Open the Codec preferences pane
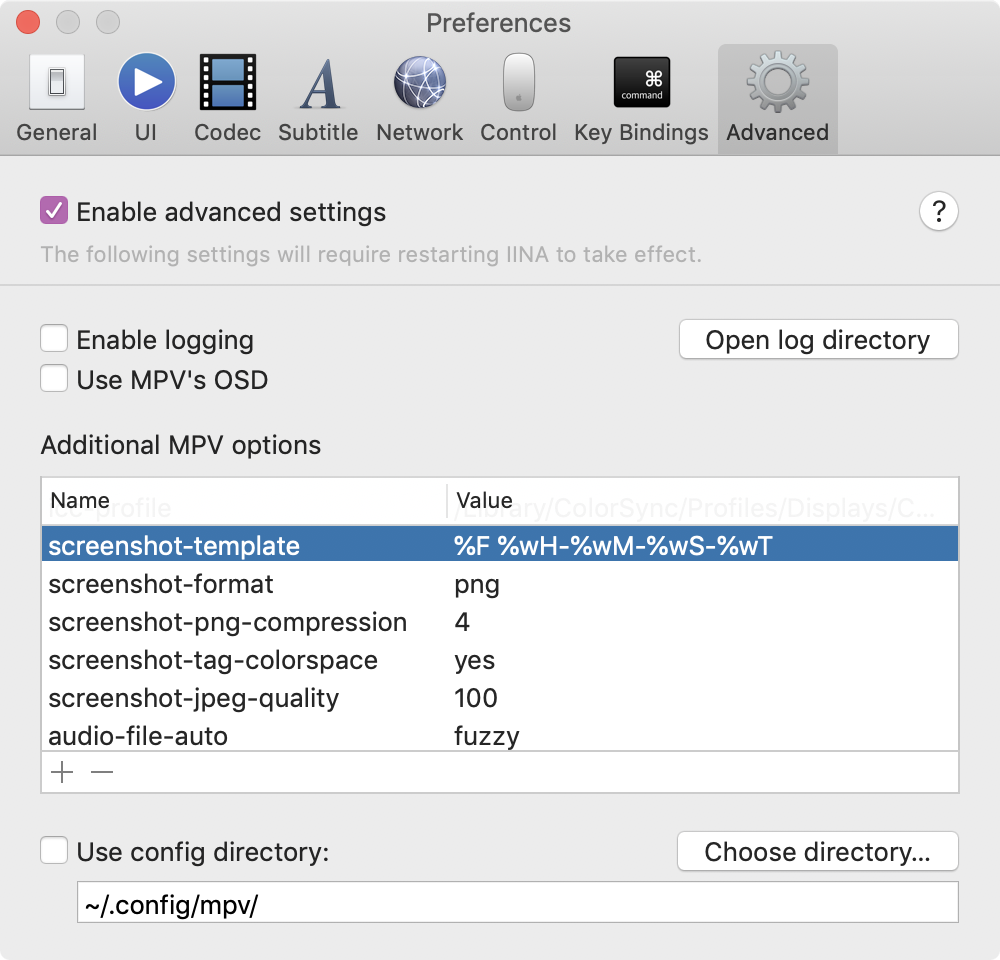The image size is (1000, 960). pyautogui.click(x=228, y=99)
